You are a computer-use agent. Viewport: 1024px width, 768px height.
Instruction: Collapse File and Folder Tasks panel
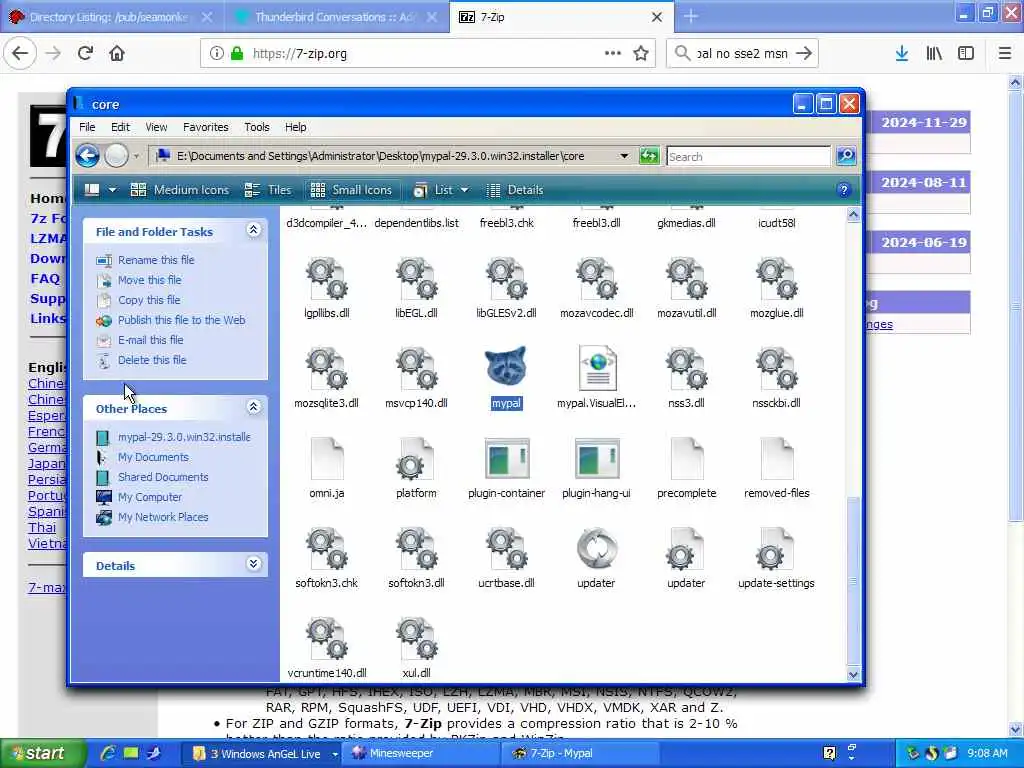click(x=253, y=230)
